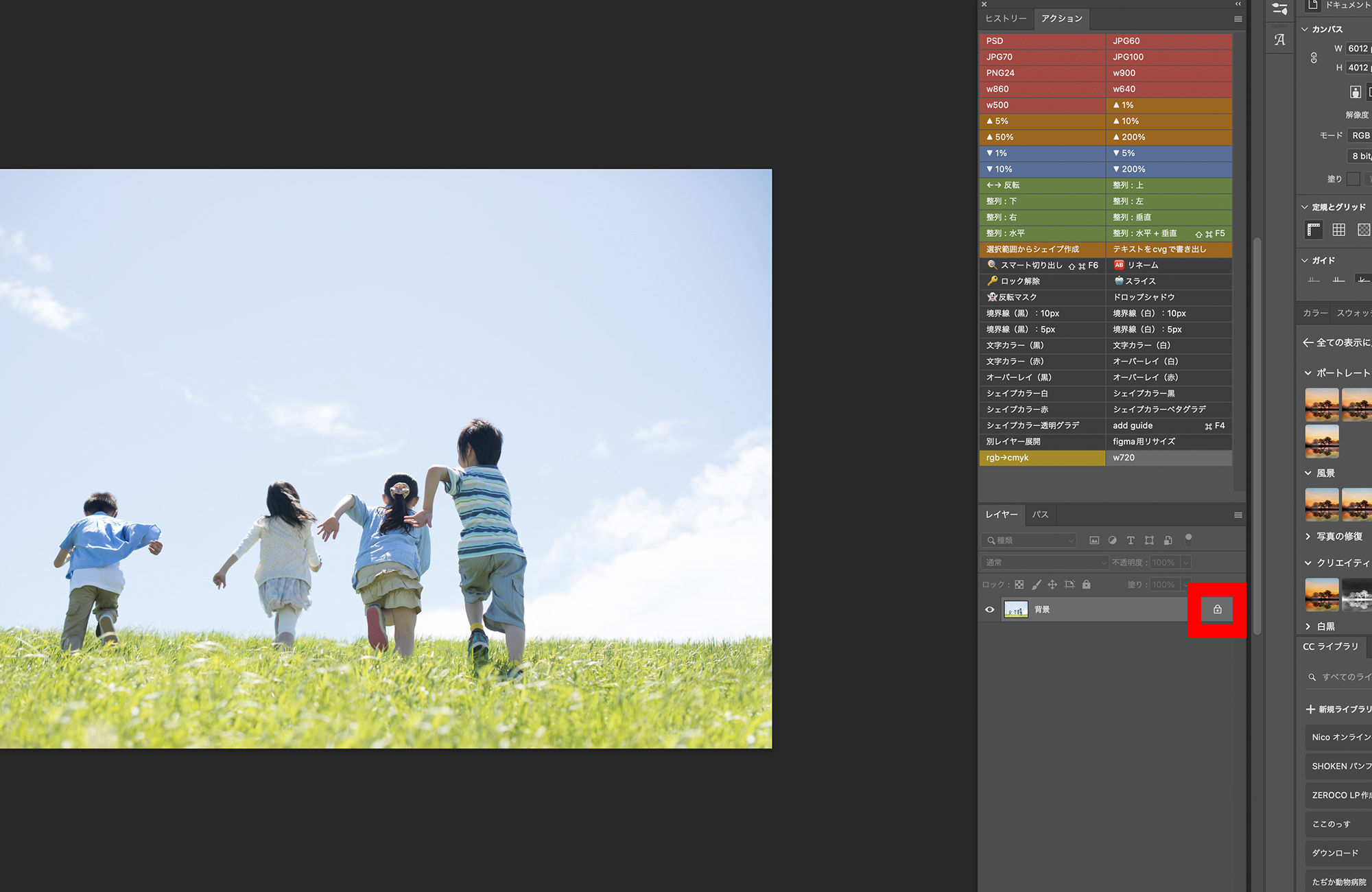This screenshot has width=1372, height=892.
Task: Toggle lock all padlock in ロック row
Action: tap(1086, 585)
